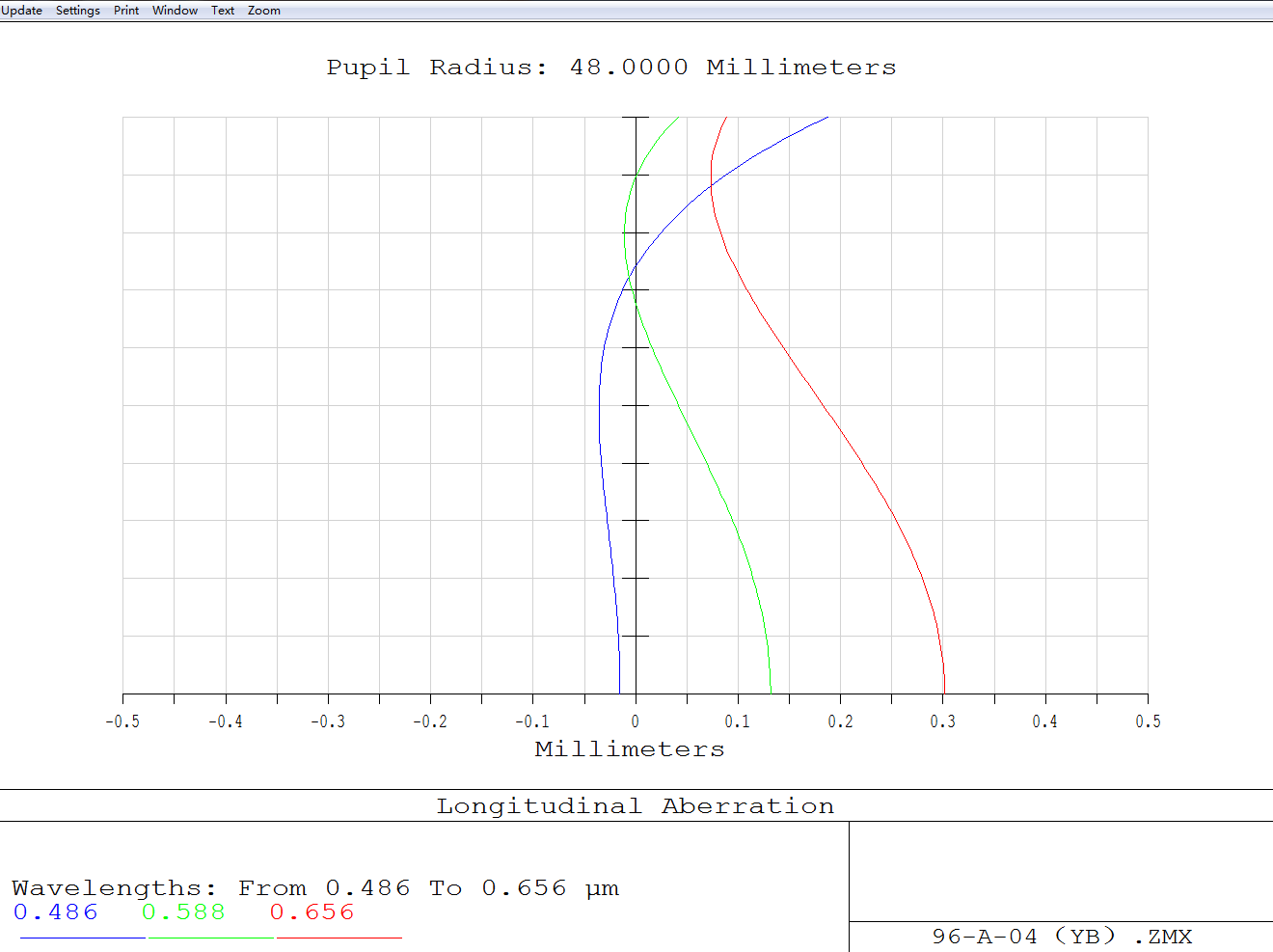Click the Millimeters x-axis label

[x=630, y=749]
